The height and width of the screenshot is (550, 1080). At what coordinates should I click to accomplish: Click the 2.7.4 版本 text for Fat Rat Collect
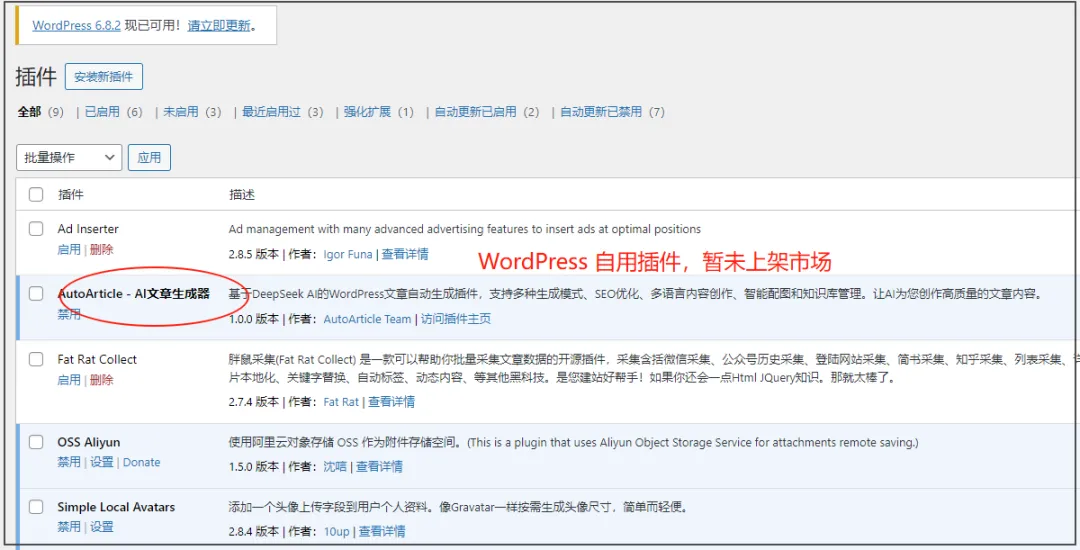pyautogui.click(x=253, y=401)
